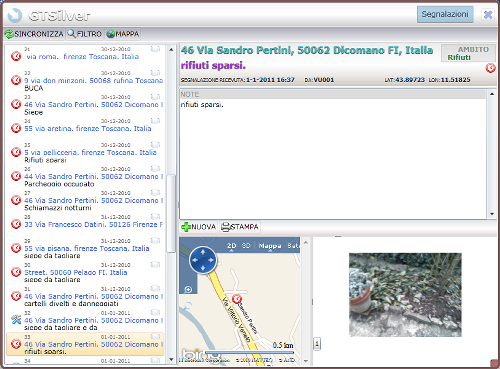Click down arrow of report list scrollbar
The height and width of the screenshot is (369, 500).
tap(171, 360)
